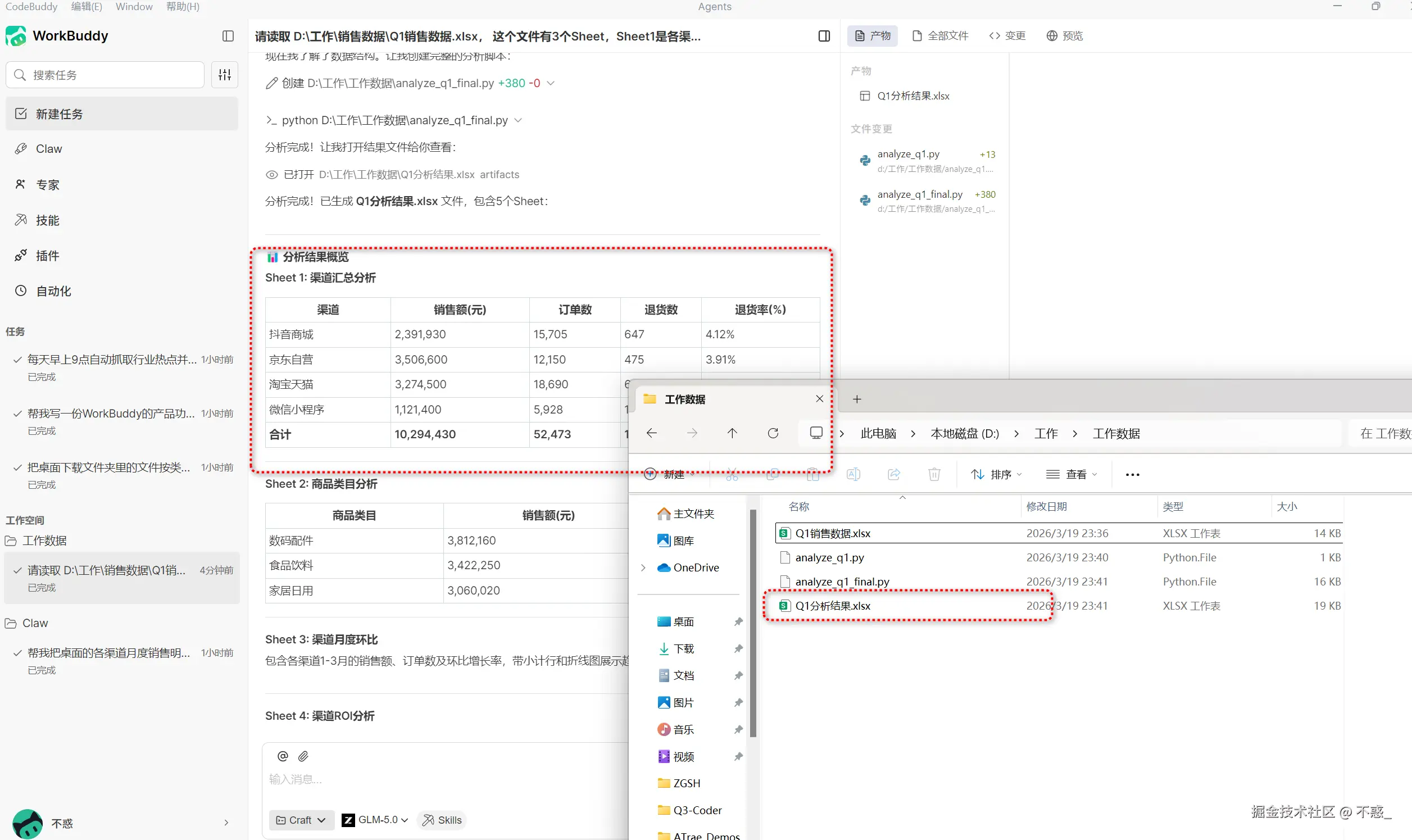Switch to the 全部文件 tab
Viewport: 1412px width, 840px height.
941,35
